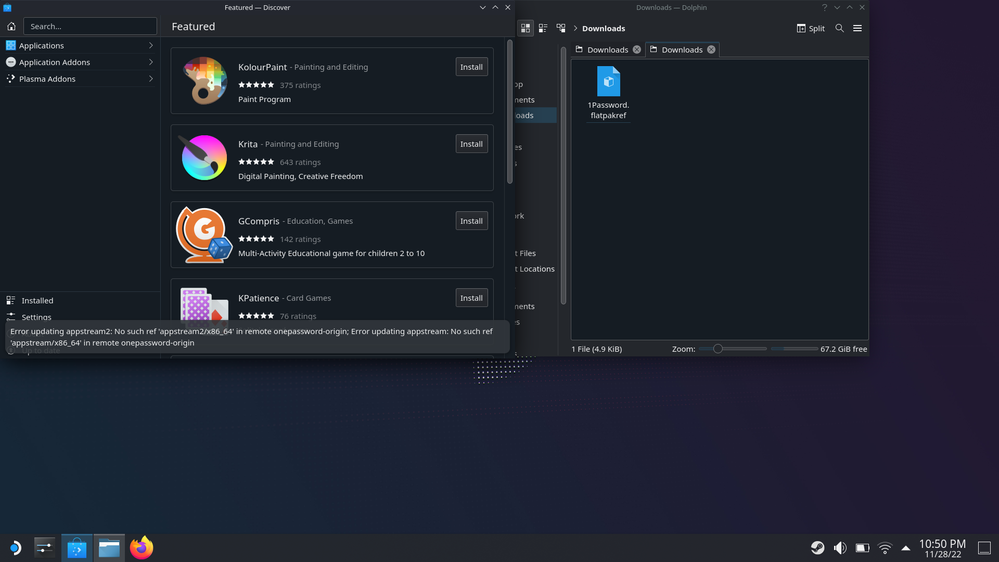The image size is (999, 562).
Task: Click the Discover home icon
Action: point(11,27)
